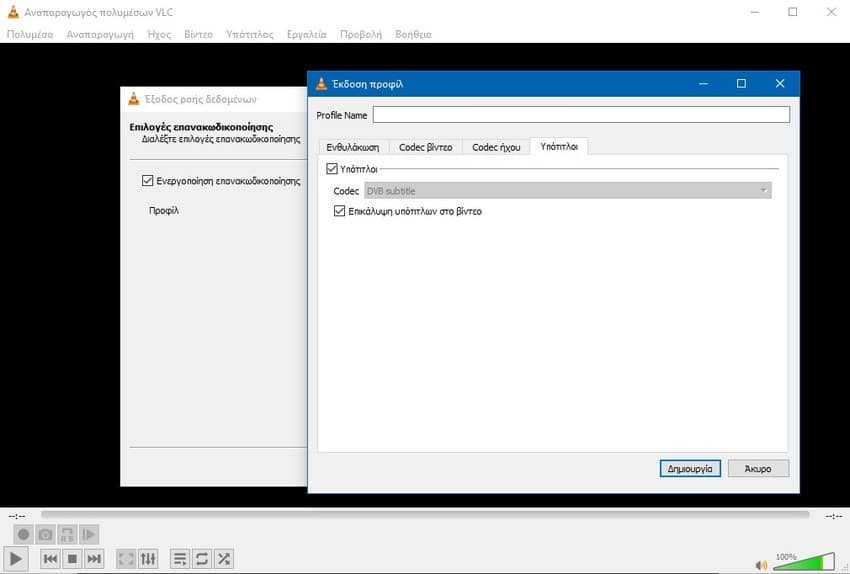Click the Διαλέξτε επιλογές επανακωδικοποίησης subtitle text

tap(221, 139)
